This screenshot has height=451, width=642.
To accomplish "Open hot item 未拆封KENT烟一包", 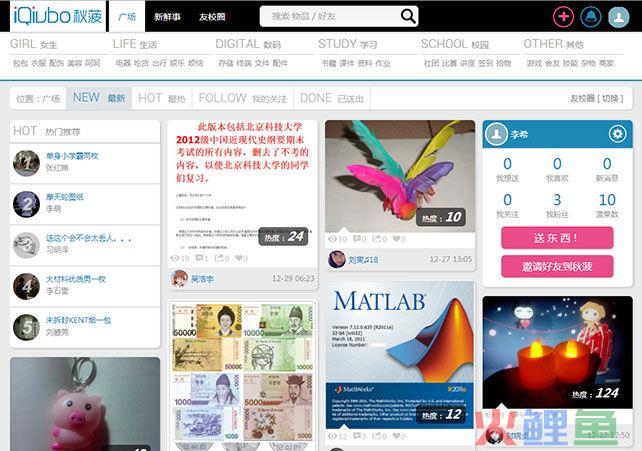I will 78,320.
